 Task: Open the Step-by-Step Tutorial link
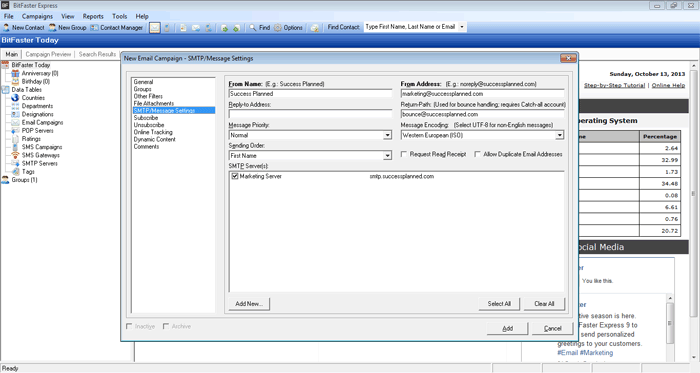tap(614, 85)
